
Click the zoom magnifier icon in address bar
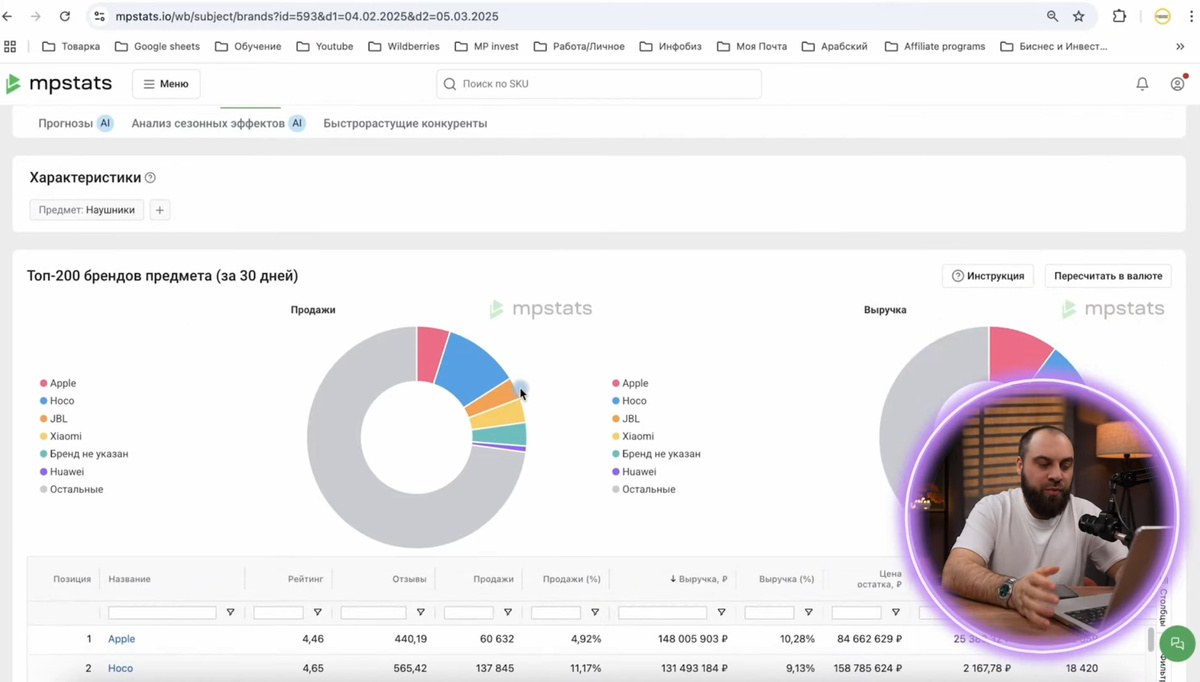point(1052,16)
